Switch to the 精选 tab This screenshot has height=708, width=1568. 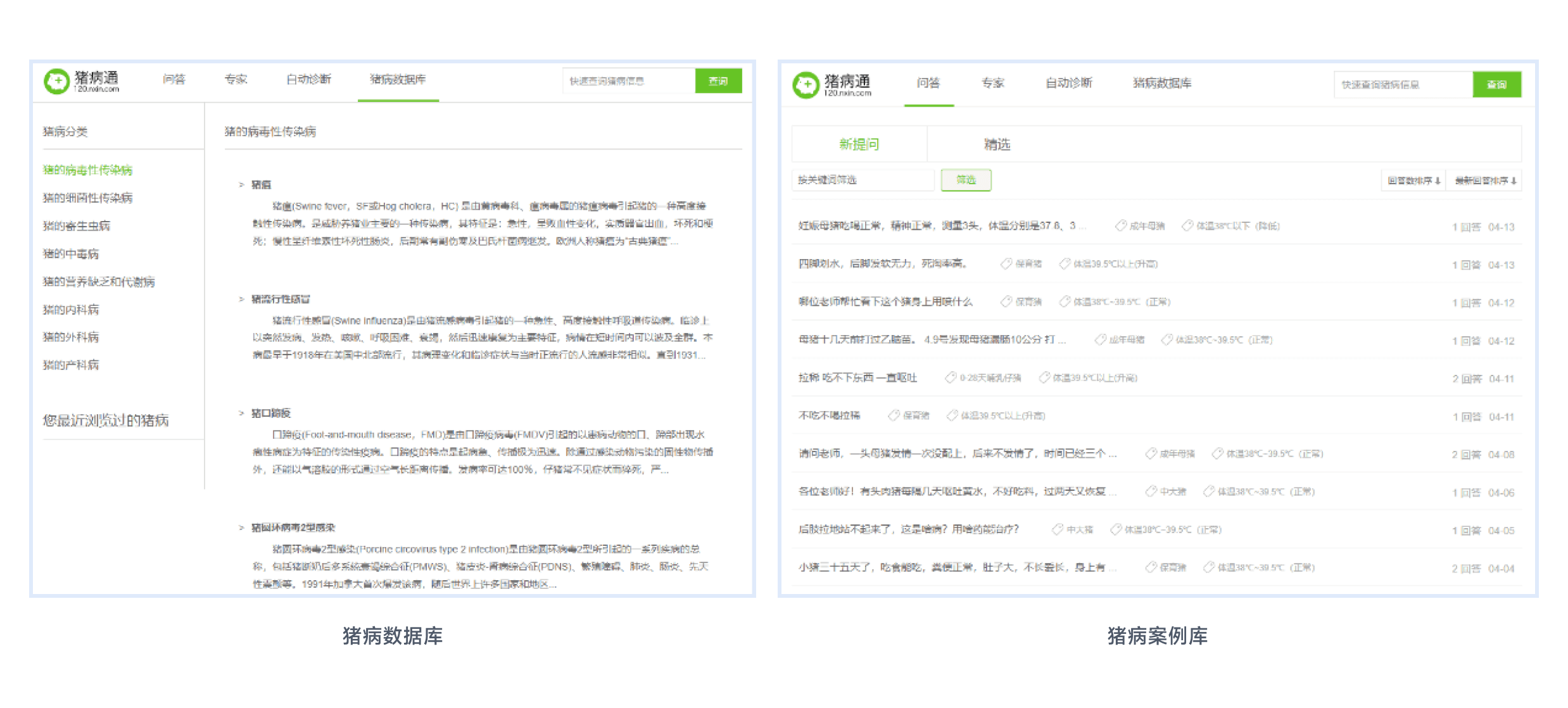click(997, 145)
